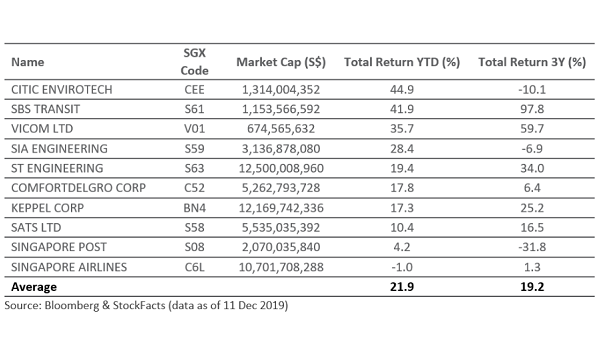Select the COMFORTDELGRO CORP name cell
The width and height of the screenshot is (600, 360).
point(78,188)
